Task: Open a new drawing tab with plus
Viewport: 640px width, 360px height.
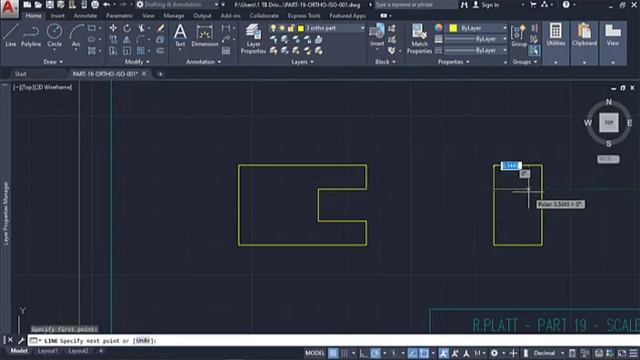Action: [x=160, y=74]
